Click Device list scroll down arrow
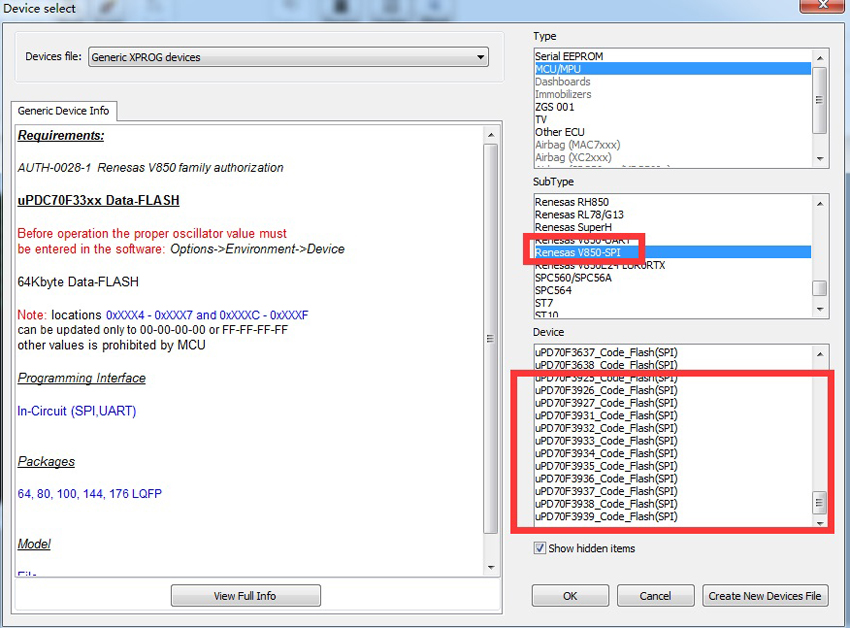 [820, 523]
